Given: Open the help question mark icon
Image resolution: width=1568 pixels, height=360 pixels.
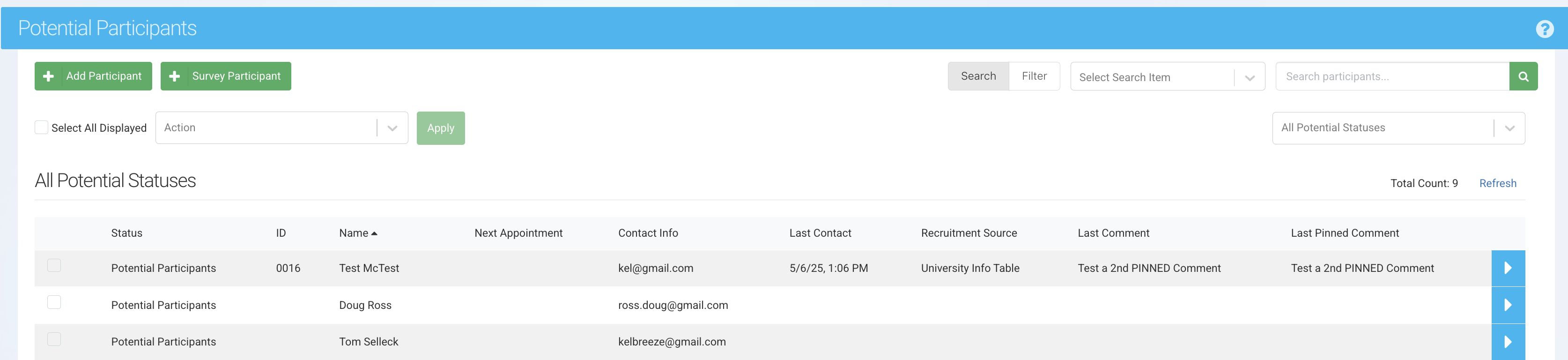Looking at the screenshot, I should coord(1544,29).
